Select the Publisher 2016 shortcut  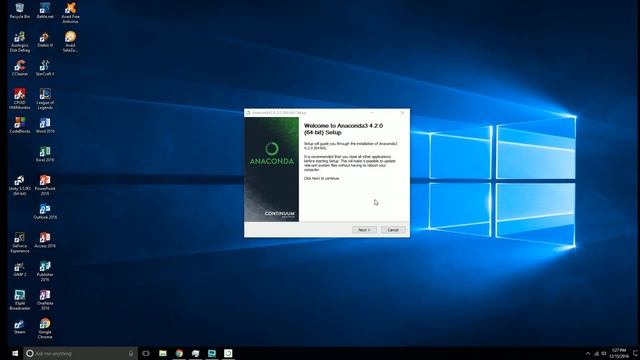pos(45,271)
